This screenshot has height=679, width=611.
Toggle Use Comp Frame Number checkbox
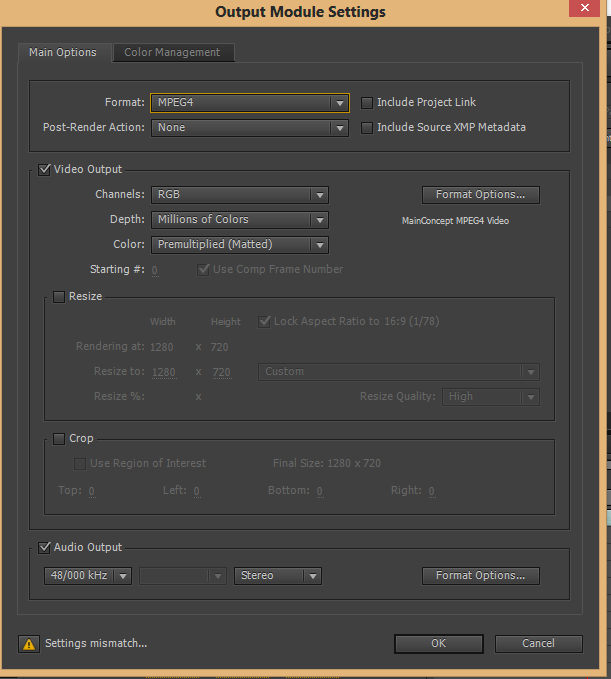(x=203, y=270)
